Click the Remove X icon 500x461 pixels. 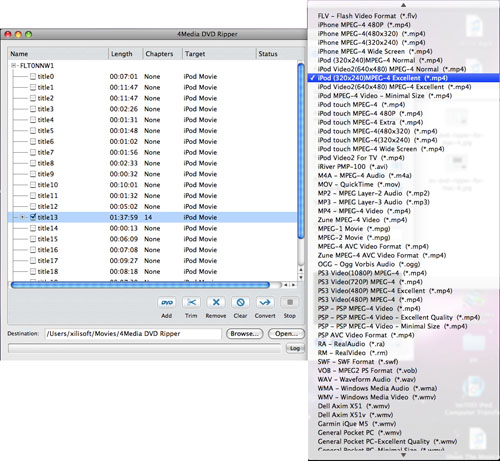click(x=216, y=303)
